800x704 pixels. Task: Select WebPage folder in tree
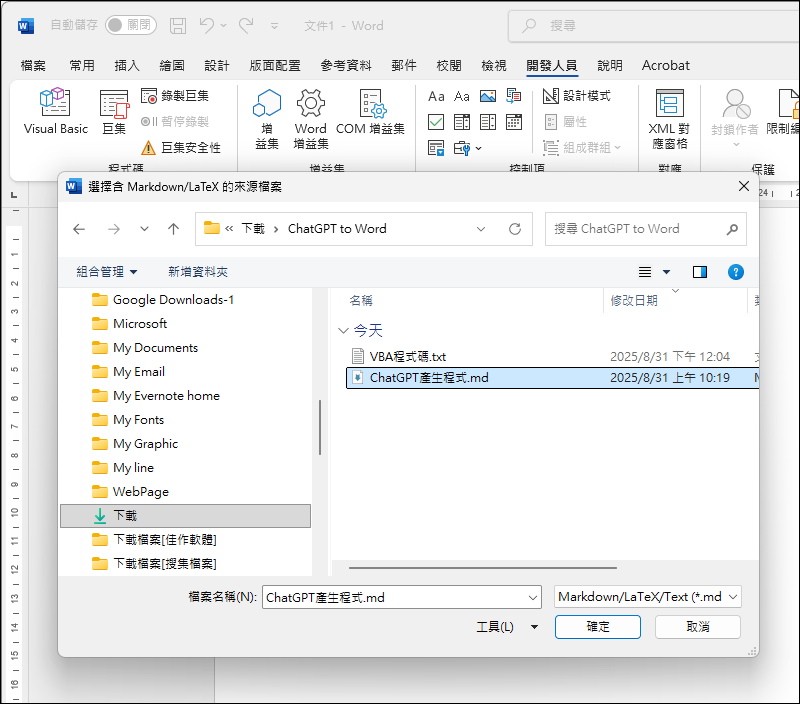140,492
